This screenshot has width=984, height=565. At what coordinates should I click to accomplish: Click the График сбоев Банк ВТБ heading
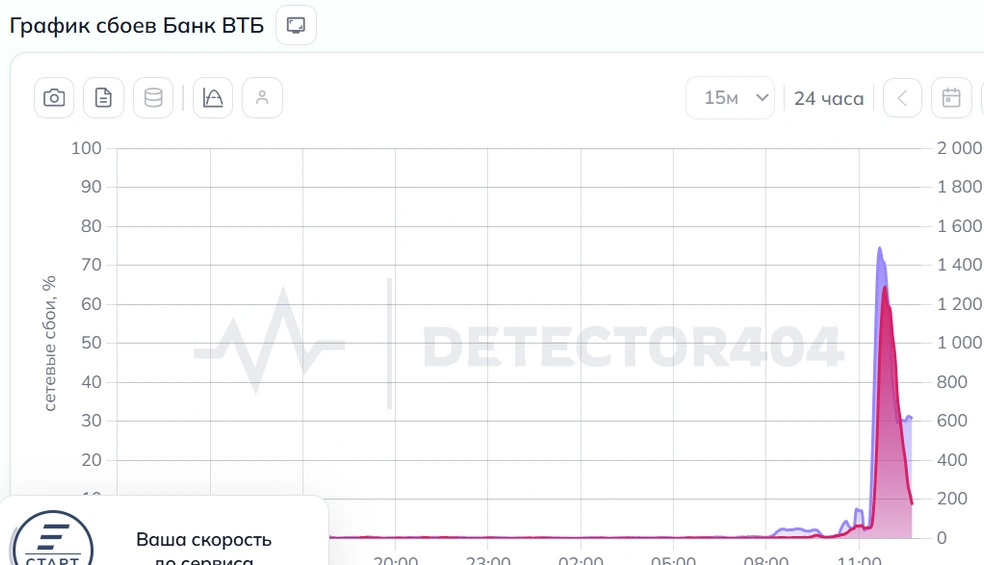coord(136,26)
